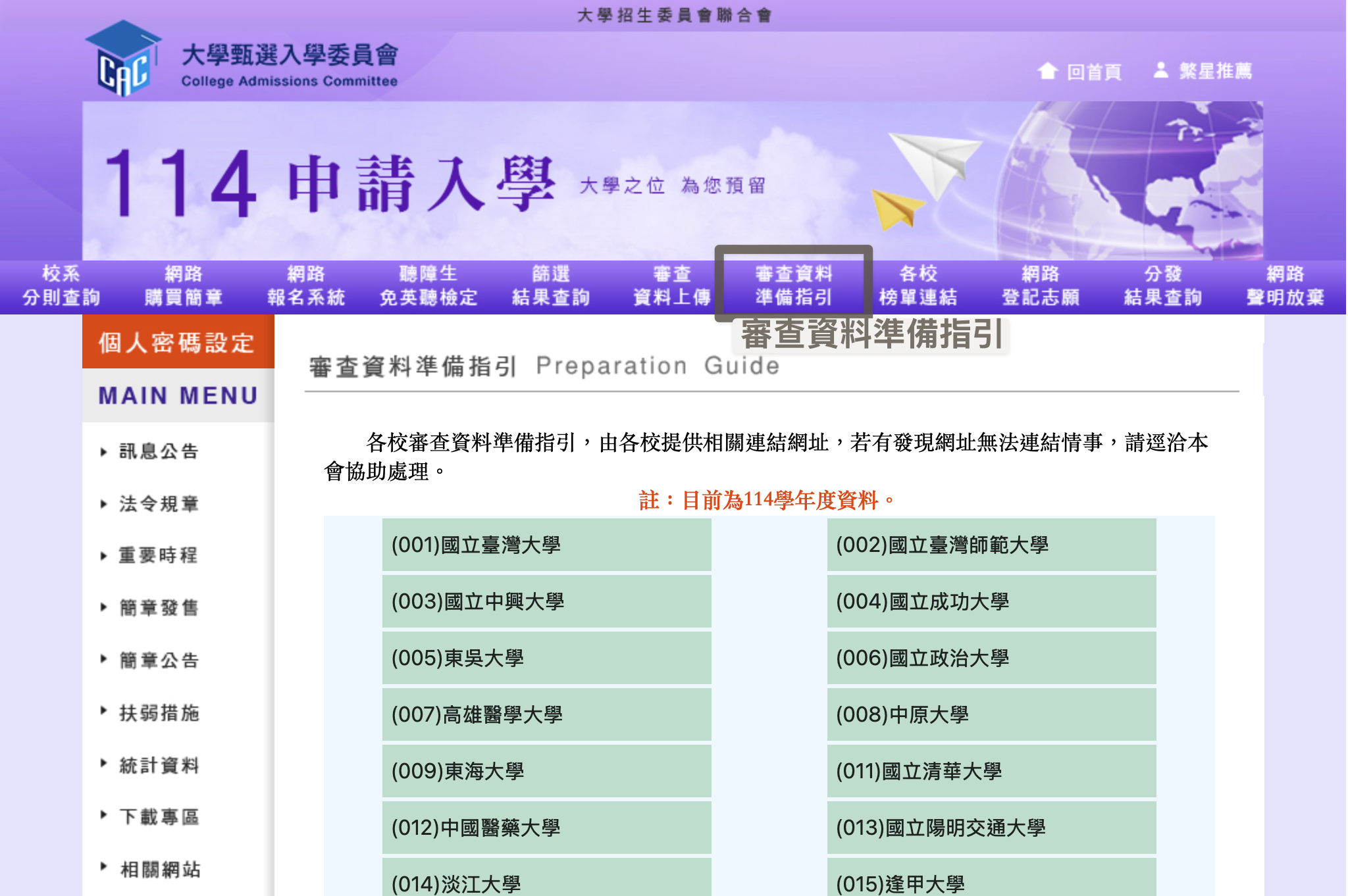Expand the 簡章發售 sidebar item
The image size is (1348, 896).
coord(158,608)
